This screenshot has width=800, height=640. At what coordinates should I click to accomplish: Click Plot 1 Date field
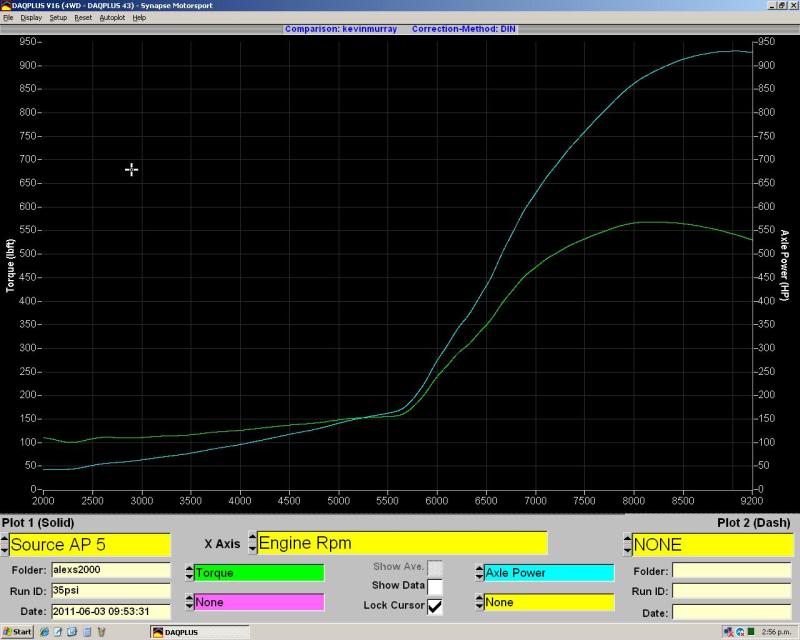click(111, 611)
